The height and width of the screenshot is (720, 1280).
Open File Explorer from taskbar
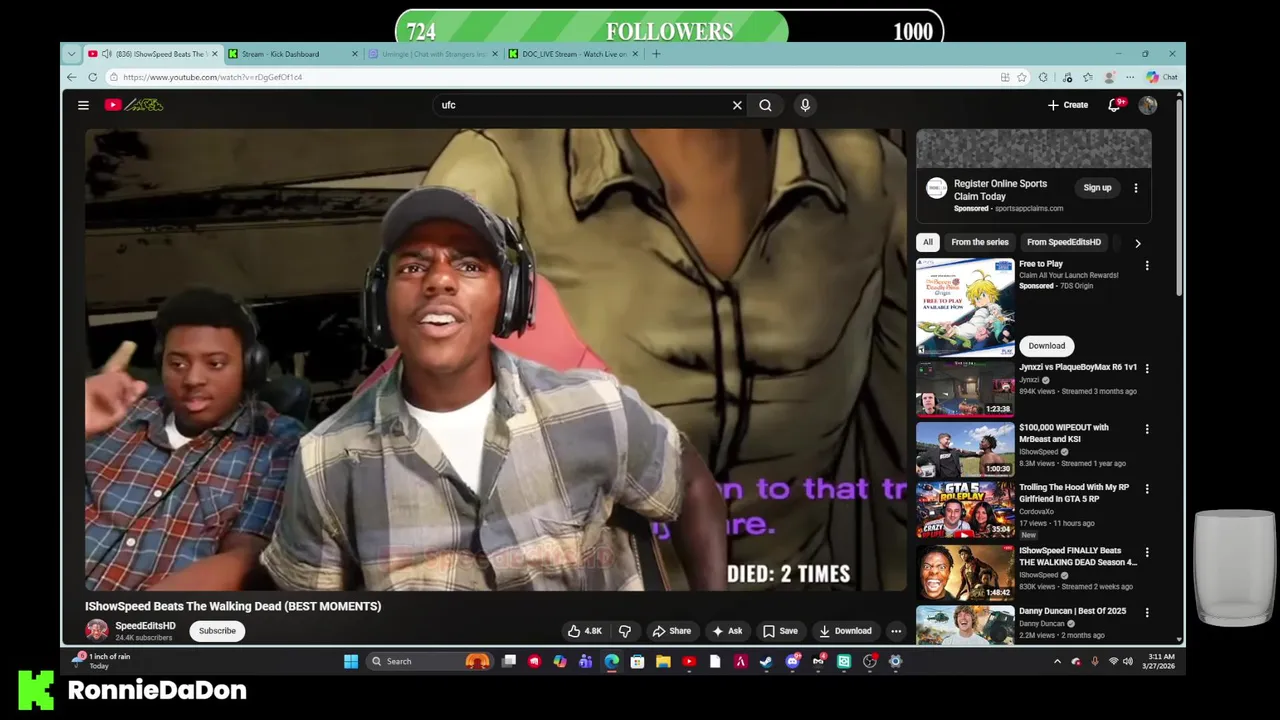click(663, 661)
